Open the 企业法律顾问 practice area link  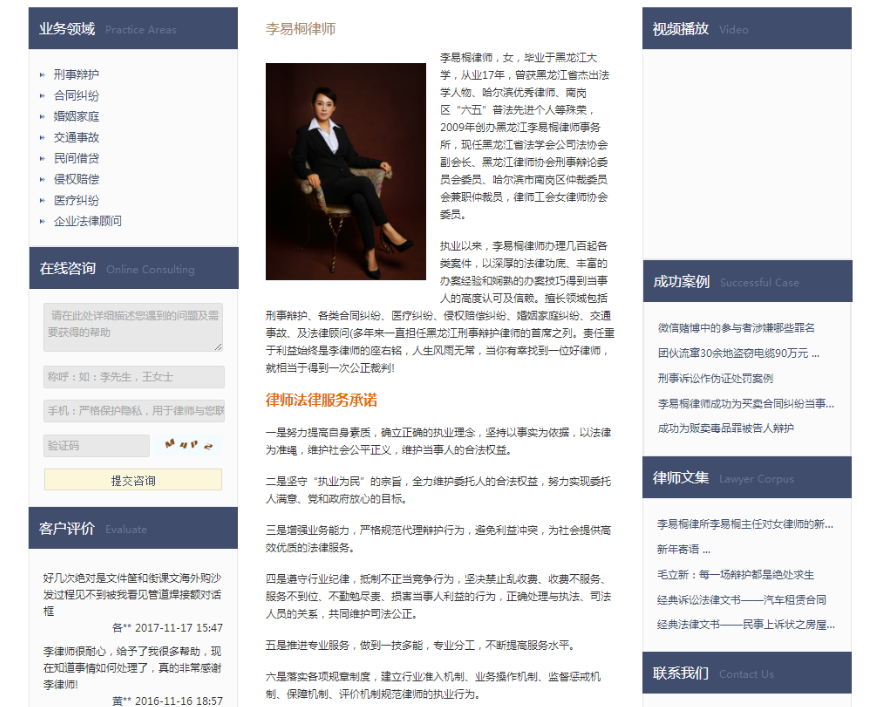tap(88, 221)
